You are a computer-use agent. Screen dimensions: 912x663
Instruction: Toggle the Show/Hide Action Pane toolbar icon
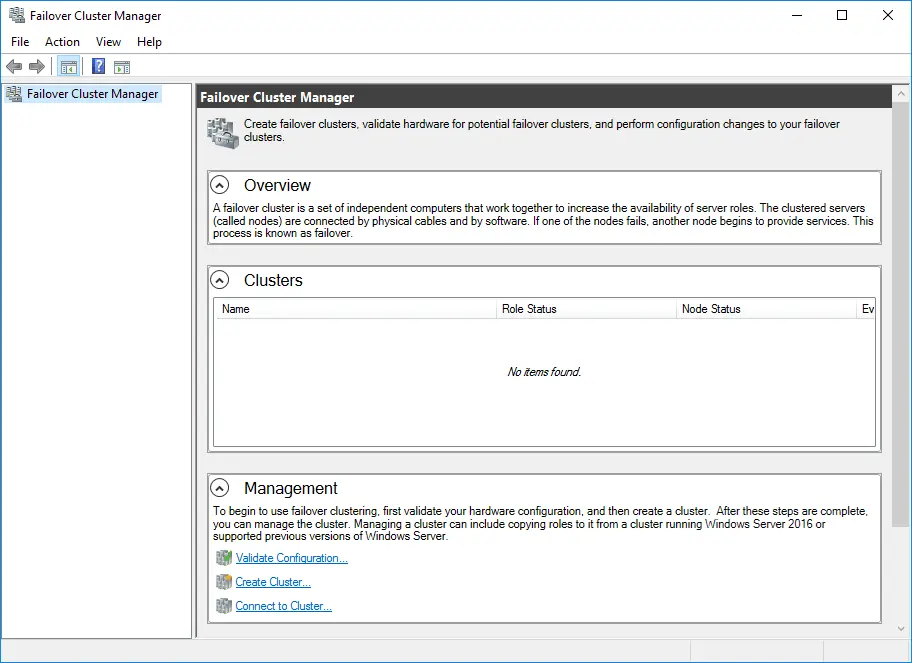tap(122, 66)
